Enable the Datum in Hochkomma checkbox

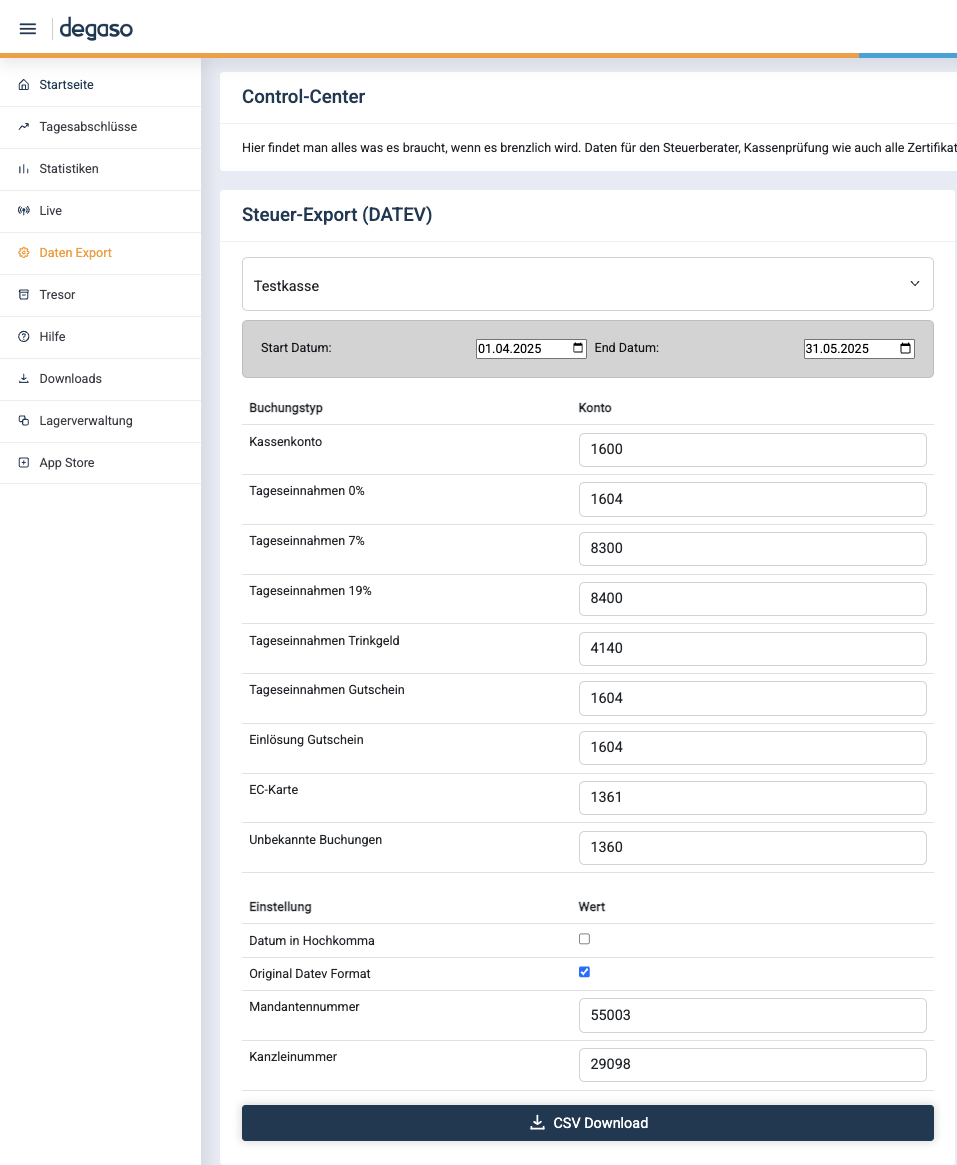pos(584,939)
